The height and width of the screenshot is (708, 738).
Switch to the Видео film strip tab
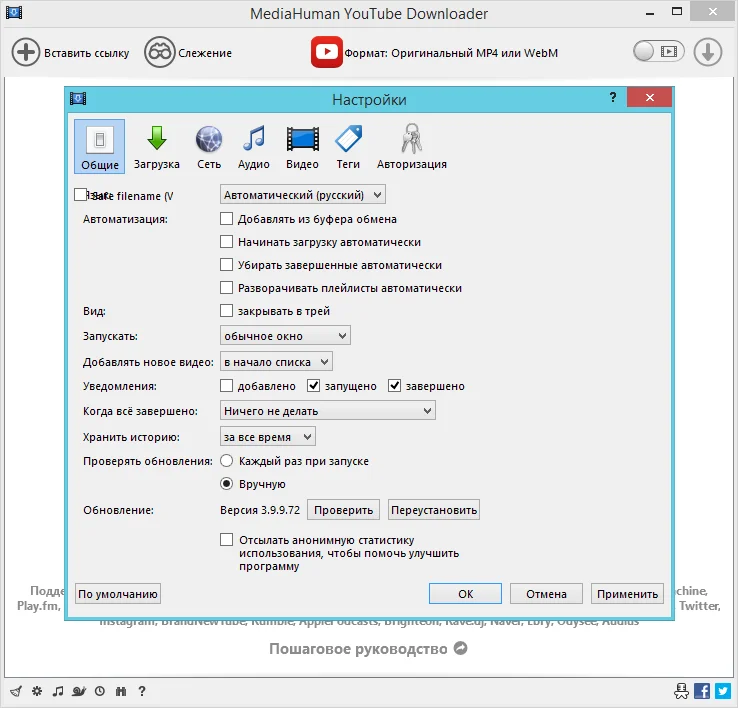302,147
